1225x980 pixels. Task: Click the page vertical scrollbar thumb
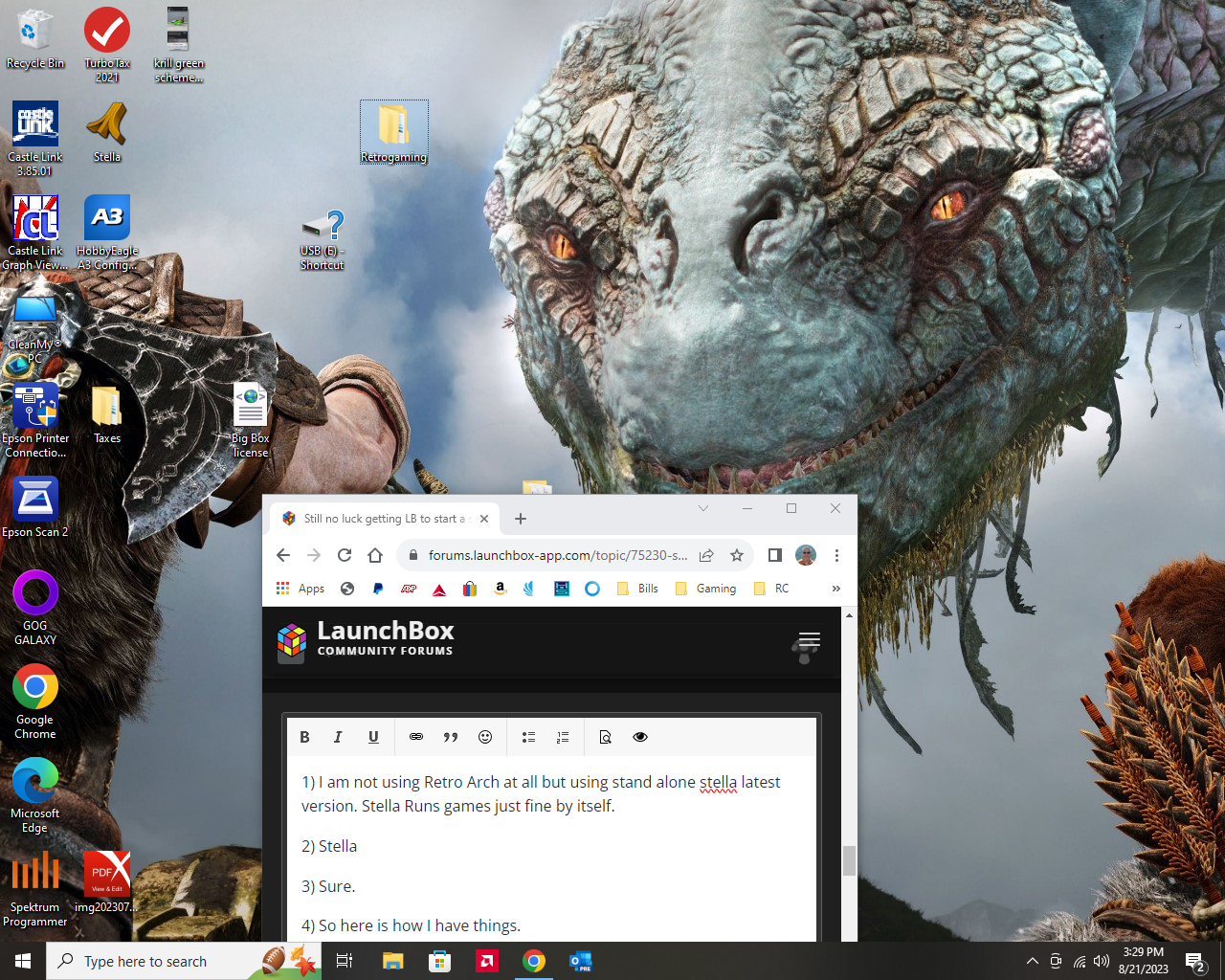(849, 860)
